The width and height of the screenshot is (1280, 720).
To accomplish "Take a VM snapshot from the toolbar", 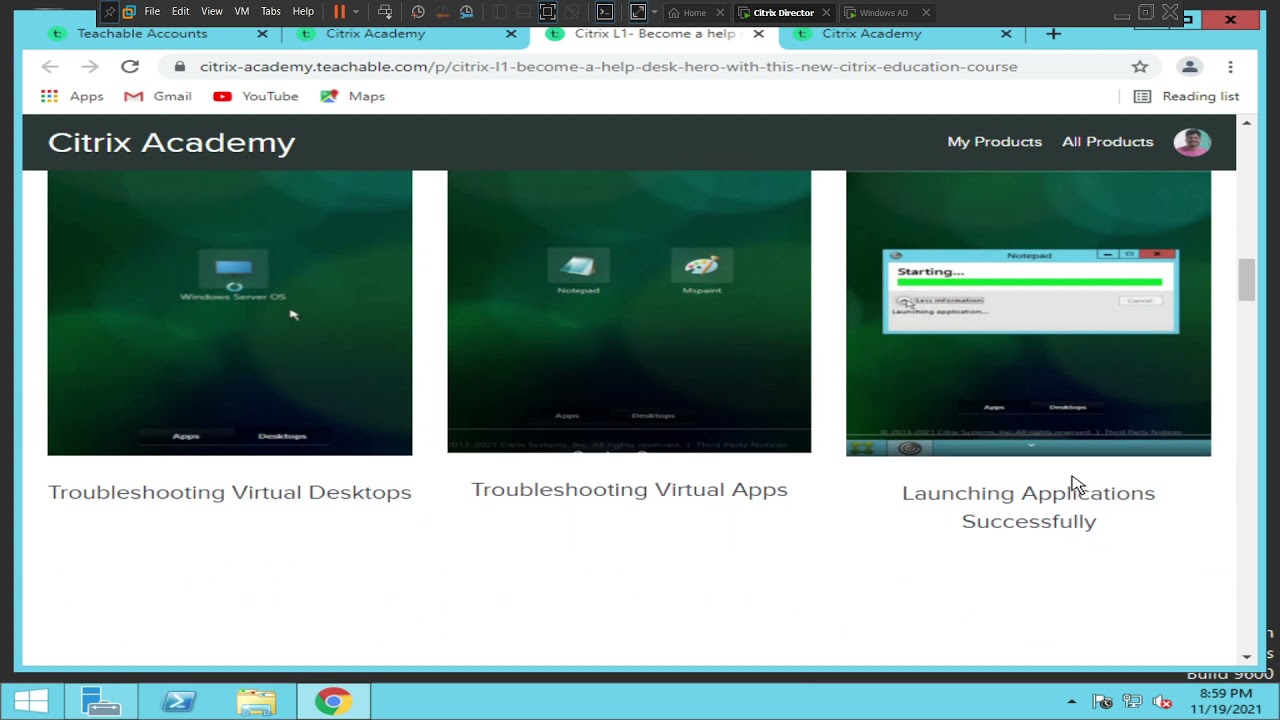I will click(x=418, y=12).
